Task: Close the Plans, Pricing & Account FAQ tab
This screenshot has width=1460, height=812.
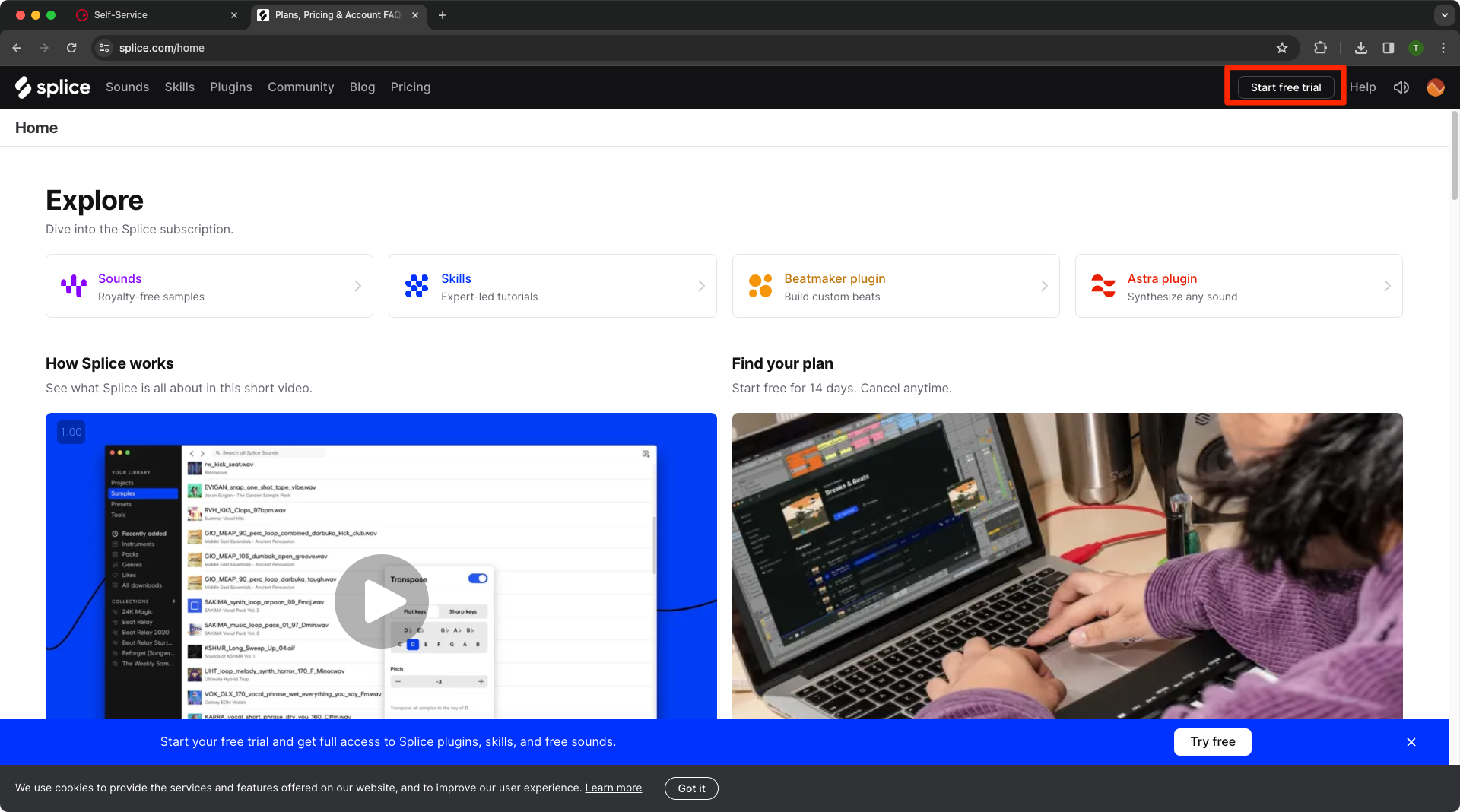Action: tap(415, 15)
